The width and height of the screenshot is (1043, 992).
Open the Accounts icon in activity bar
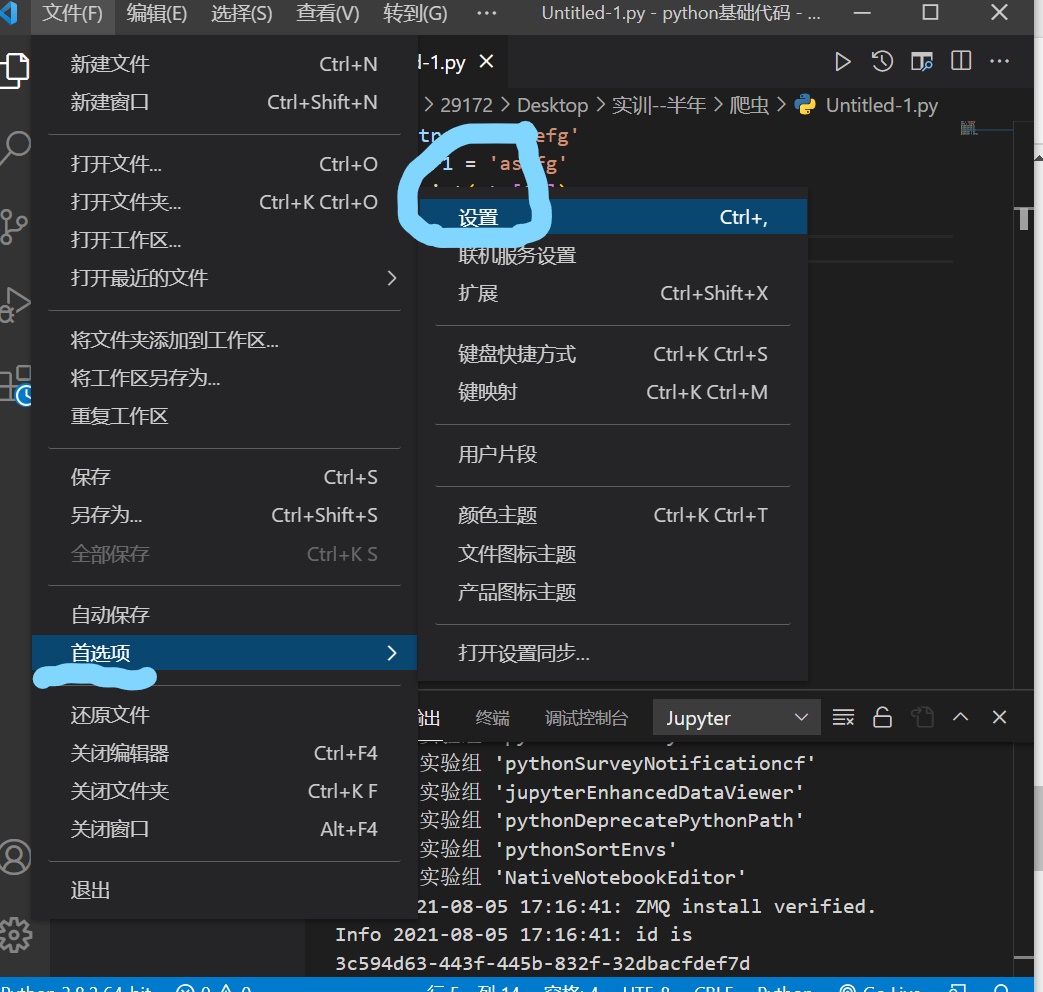pyautogui.click(x=15, y=857)
